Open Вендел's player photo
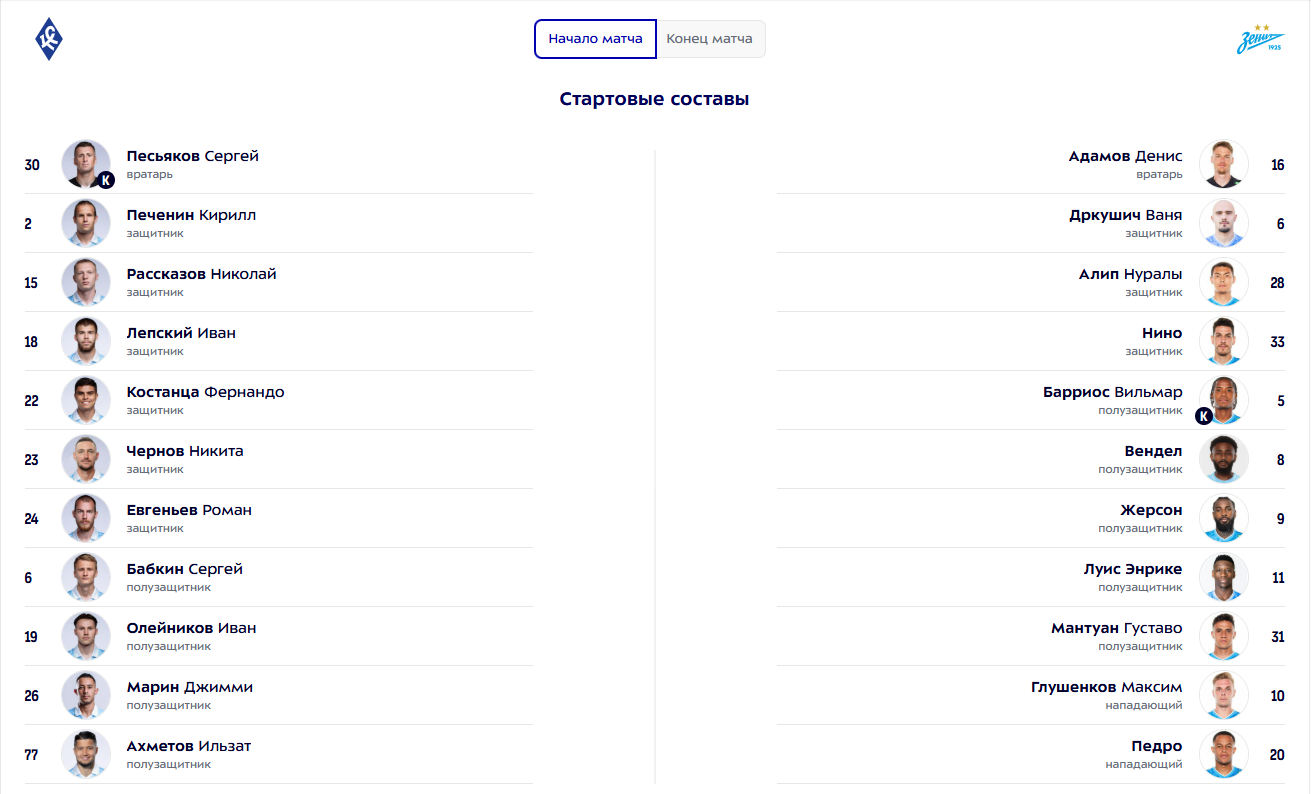Screen dimensions: 1311x794 (1224, 459)
